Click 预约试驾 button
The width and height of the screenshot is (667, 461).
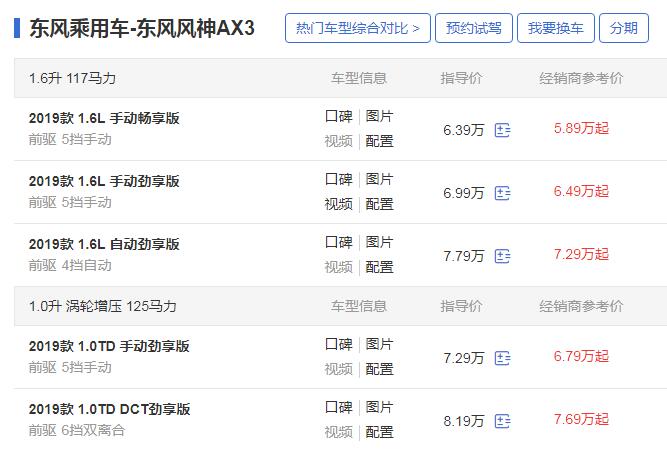(473, 28)
